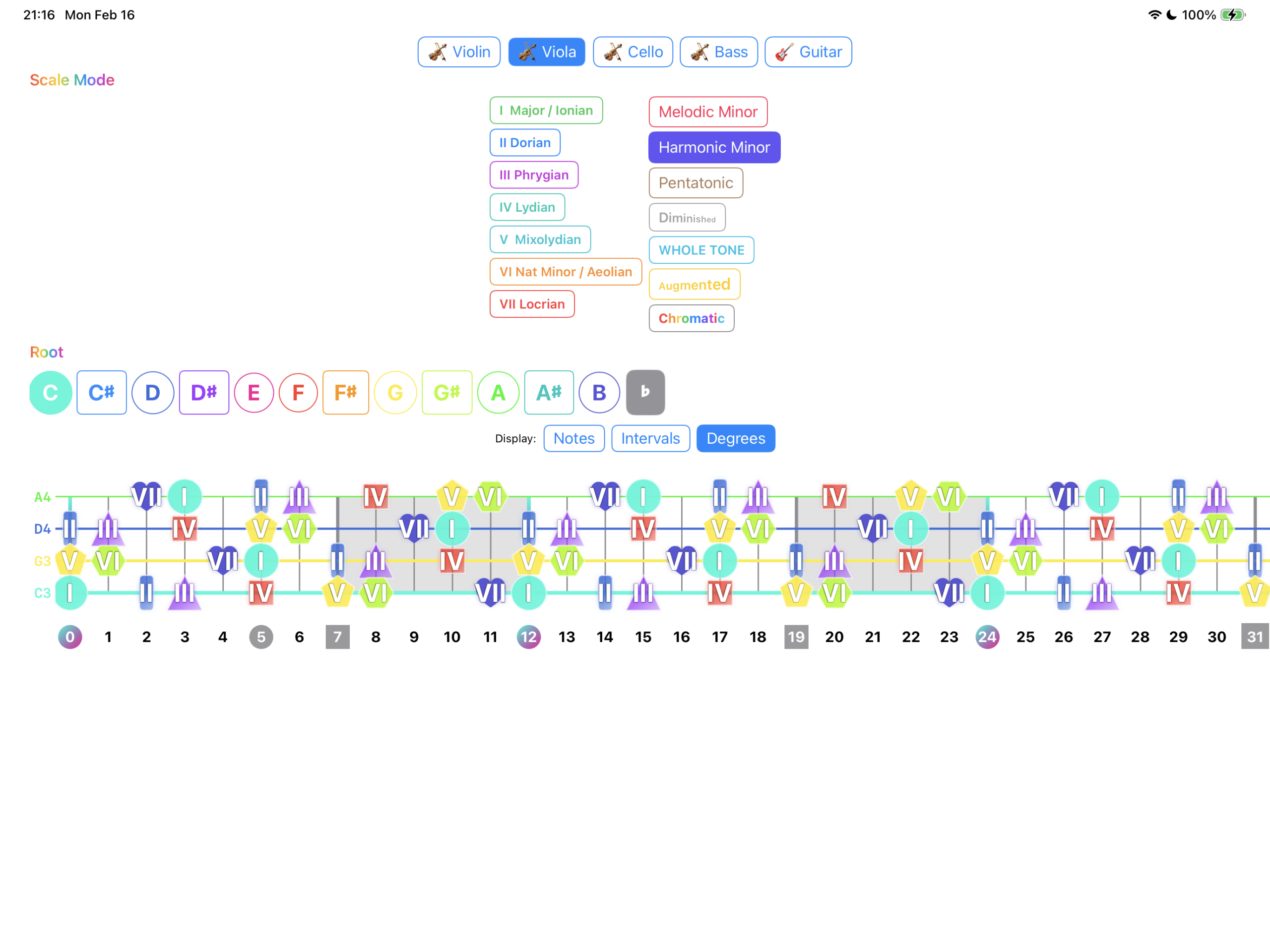This screenshot has width=1270, height=952.
Task: Choose the II Dorian mode
Action: tap(524, 142)
